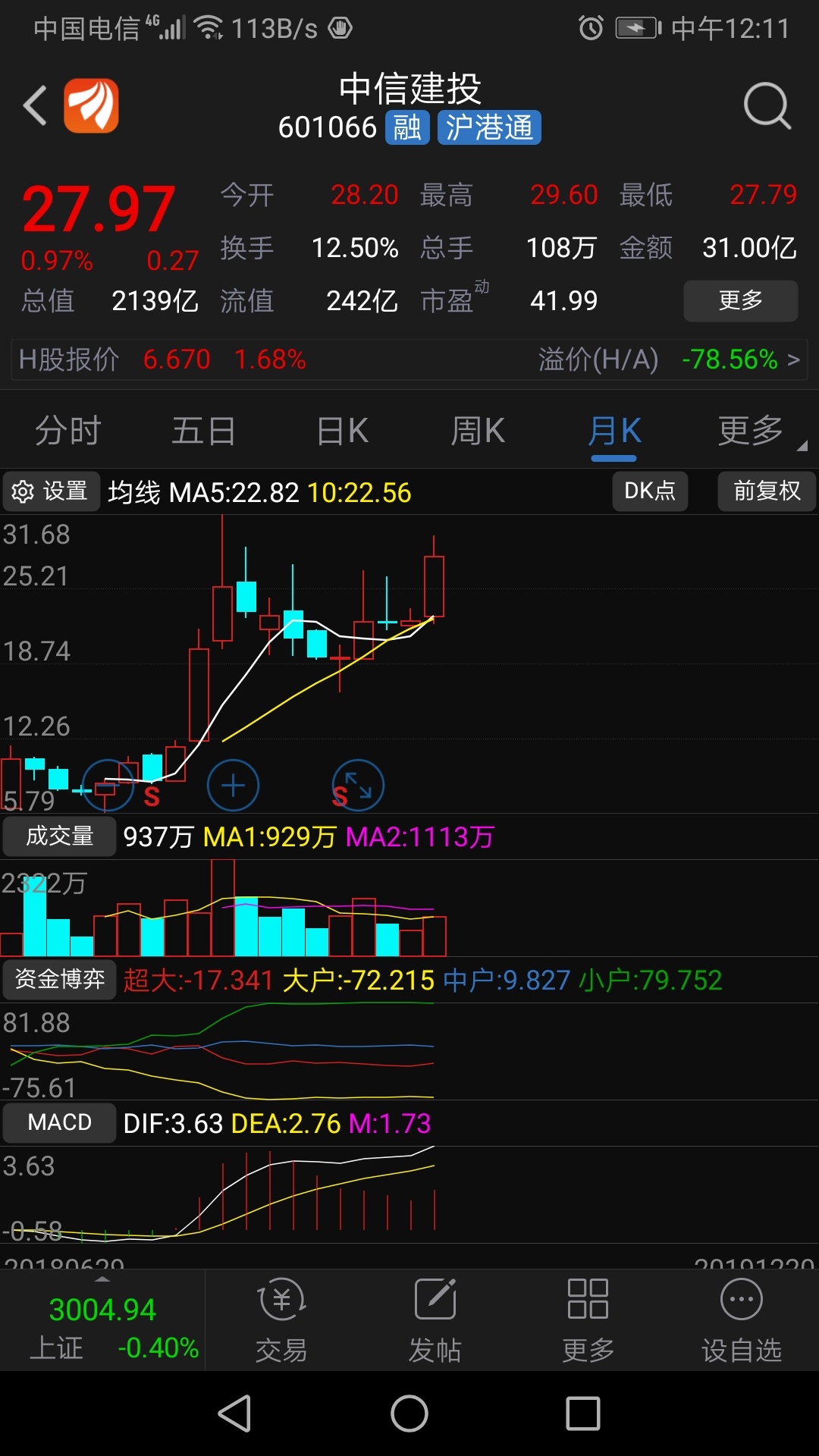Image resolution: width=819 pixels, height=1456 pixels.
Task: Open bottom bar 更多 grid icon
Action: [588, 1319]
